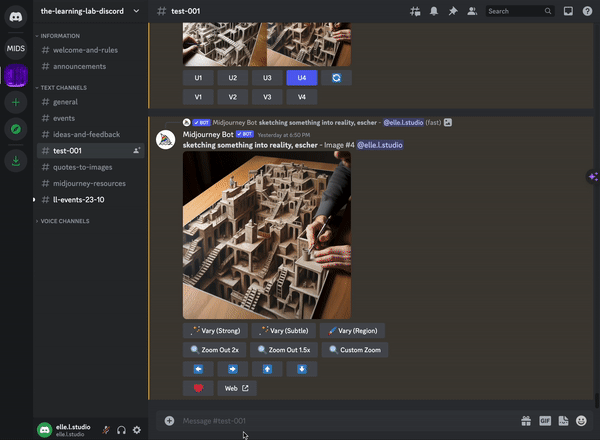
Task: Open the GIF picker icon
Action: 545,421
